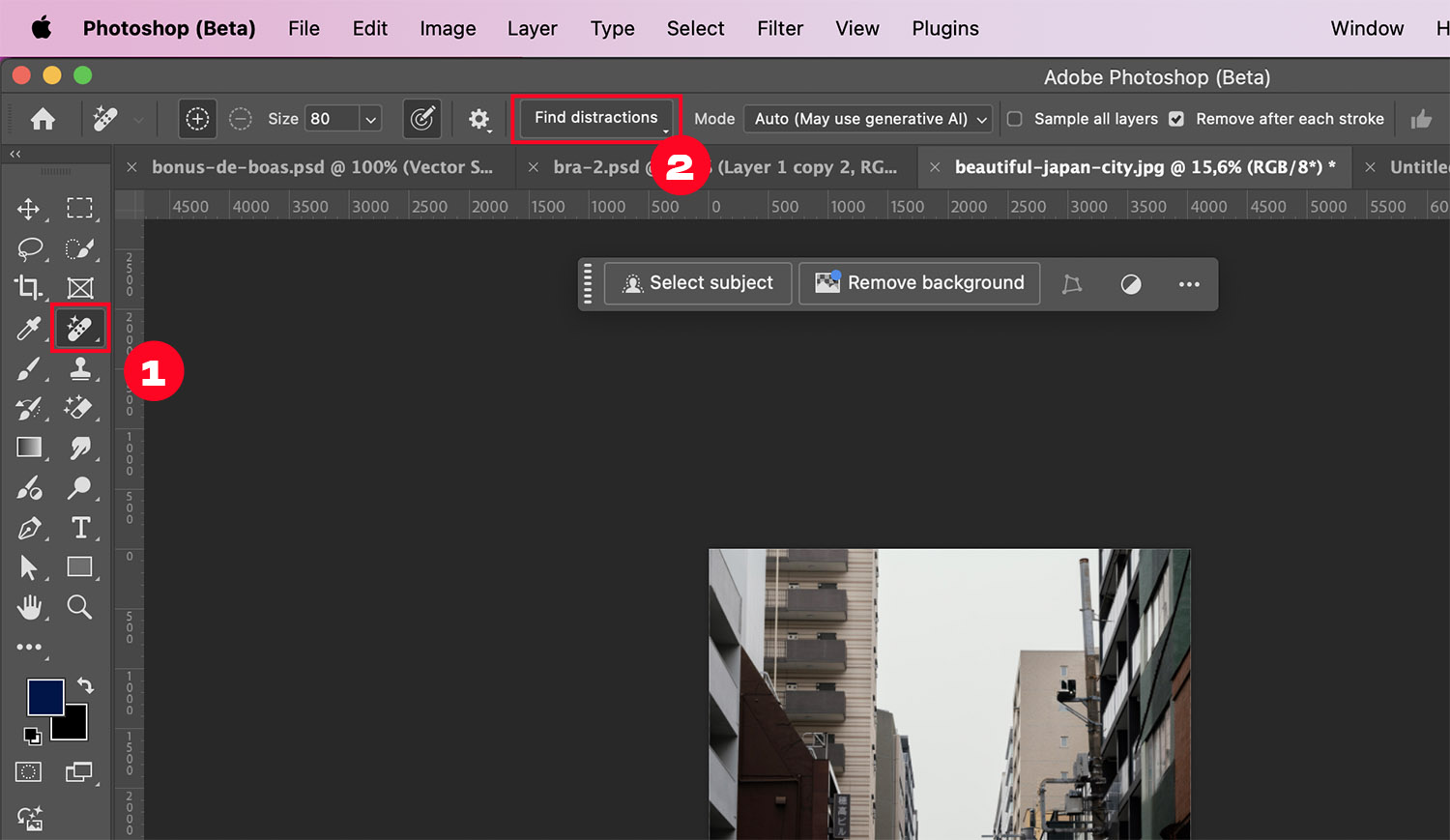Select the Clone Stamp tool

click(79, 368)
